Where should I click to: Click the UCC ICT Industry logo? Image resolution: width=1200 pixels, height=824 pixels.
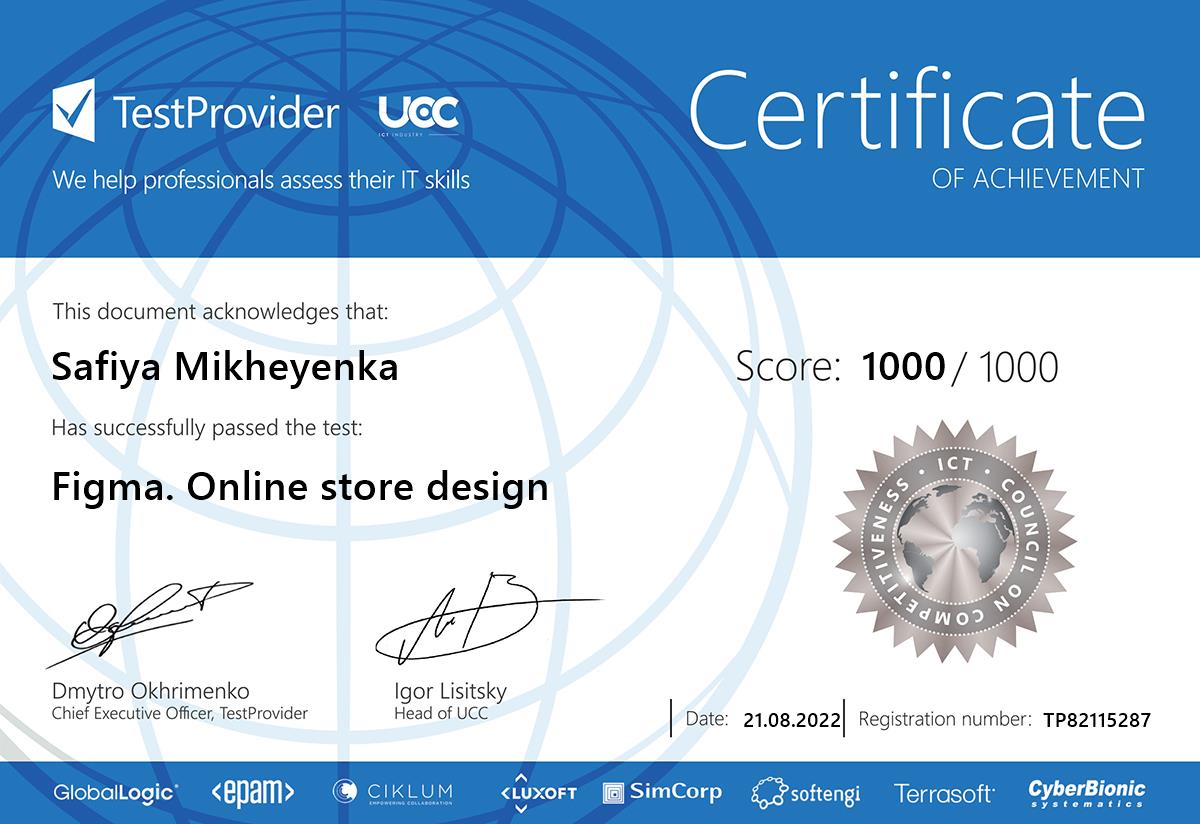tap(419, 115)
